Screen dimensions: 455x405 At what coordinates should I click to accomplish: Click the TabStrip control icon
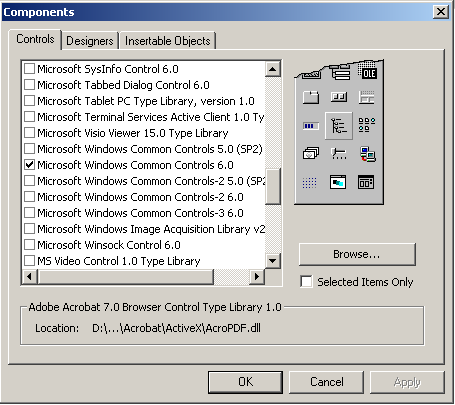[311, 98]
